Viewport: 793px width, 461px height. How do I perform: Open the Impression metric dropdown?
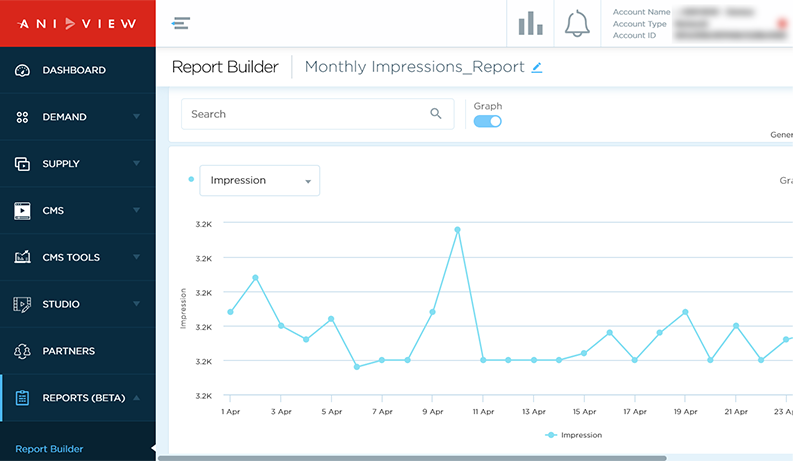pyautogui.click(x=259, y=181)
